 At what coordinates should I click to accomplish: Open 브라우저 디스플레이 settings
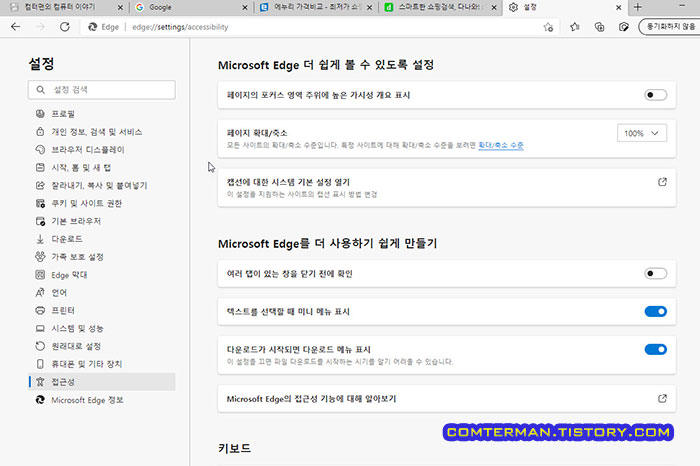tap(102, 150)
